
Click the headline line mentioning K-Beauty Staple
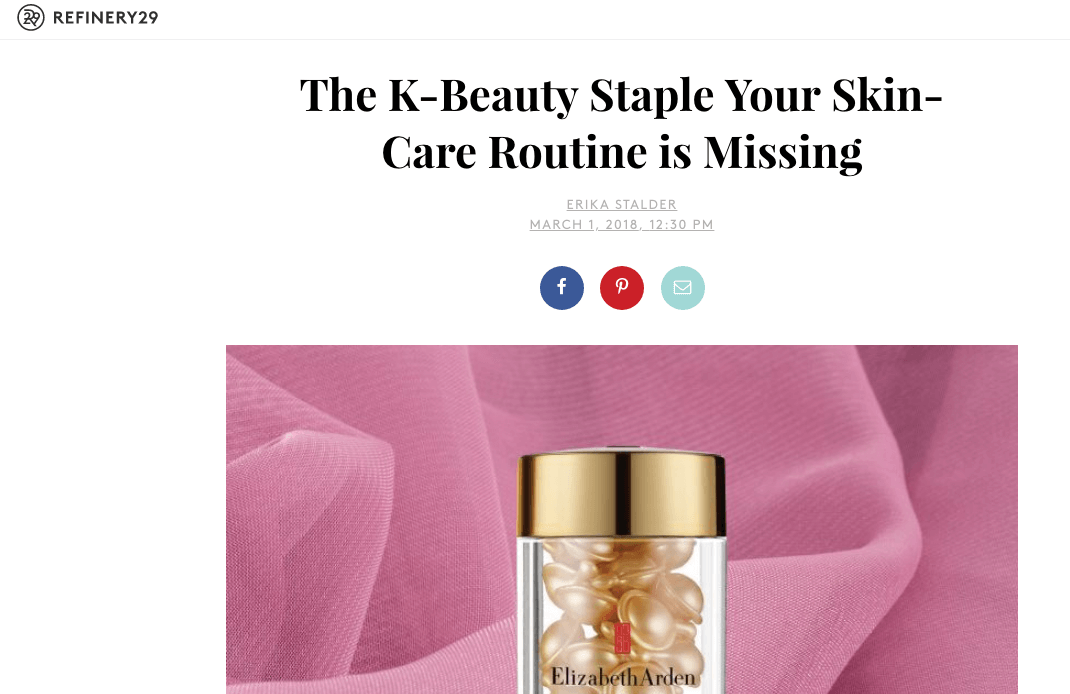coord(621,95)
